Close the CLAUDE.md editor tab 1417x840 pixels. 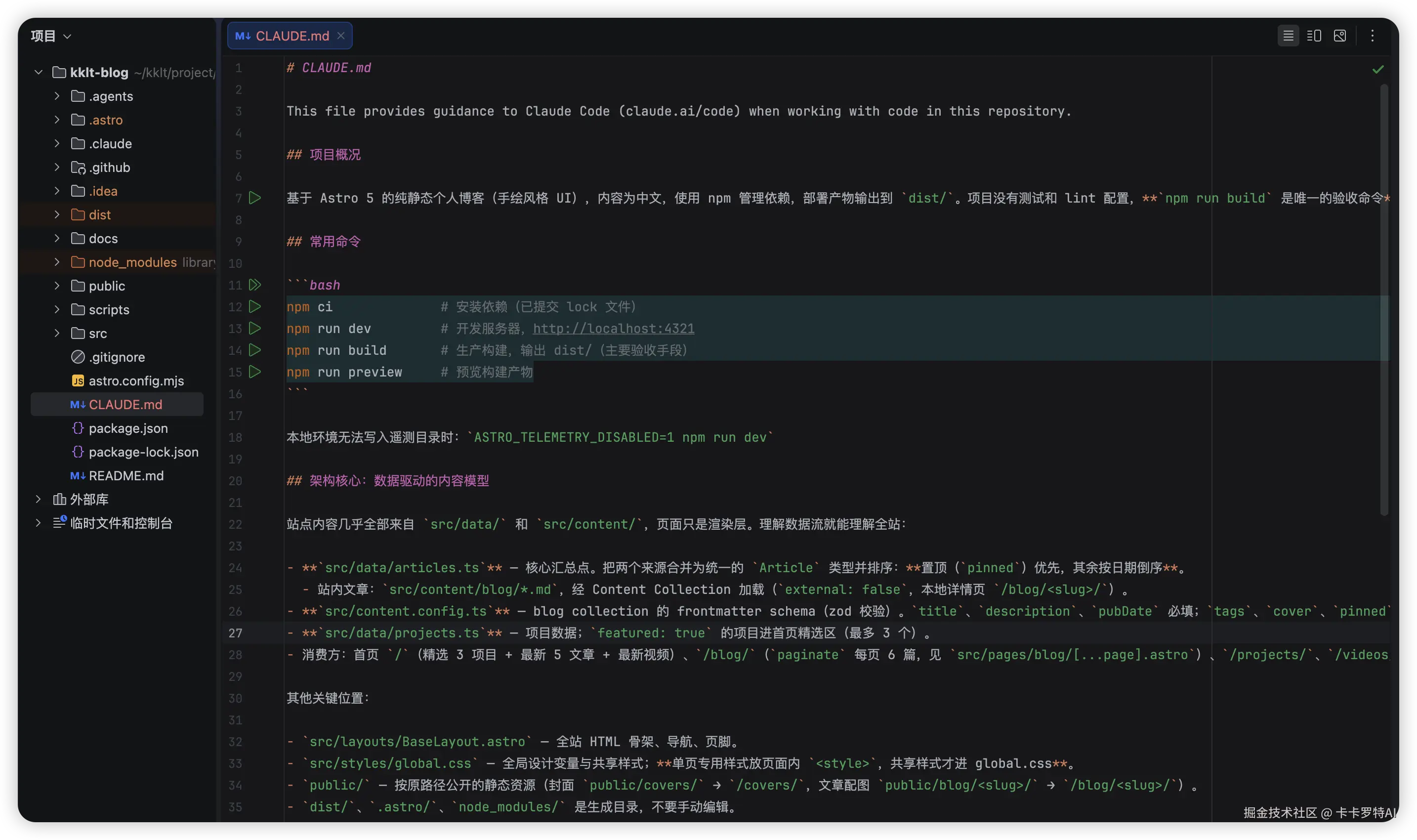coord(341,36)
